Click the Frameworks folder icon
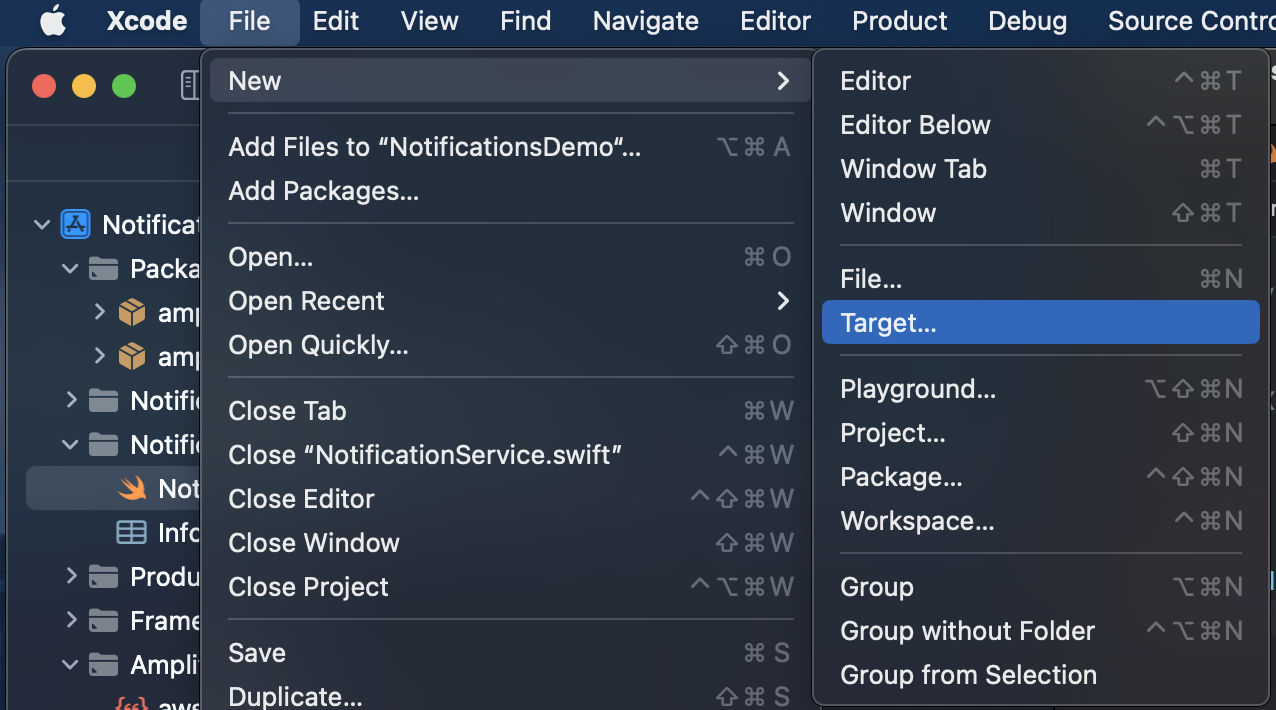Viewport: 1276px width, 710px height. (103, 621)
